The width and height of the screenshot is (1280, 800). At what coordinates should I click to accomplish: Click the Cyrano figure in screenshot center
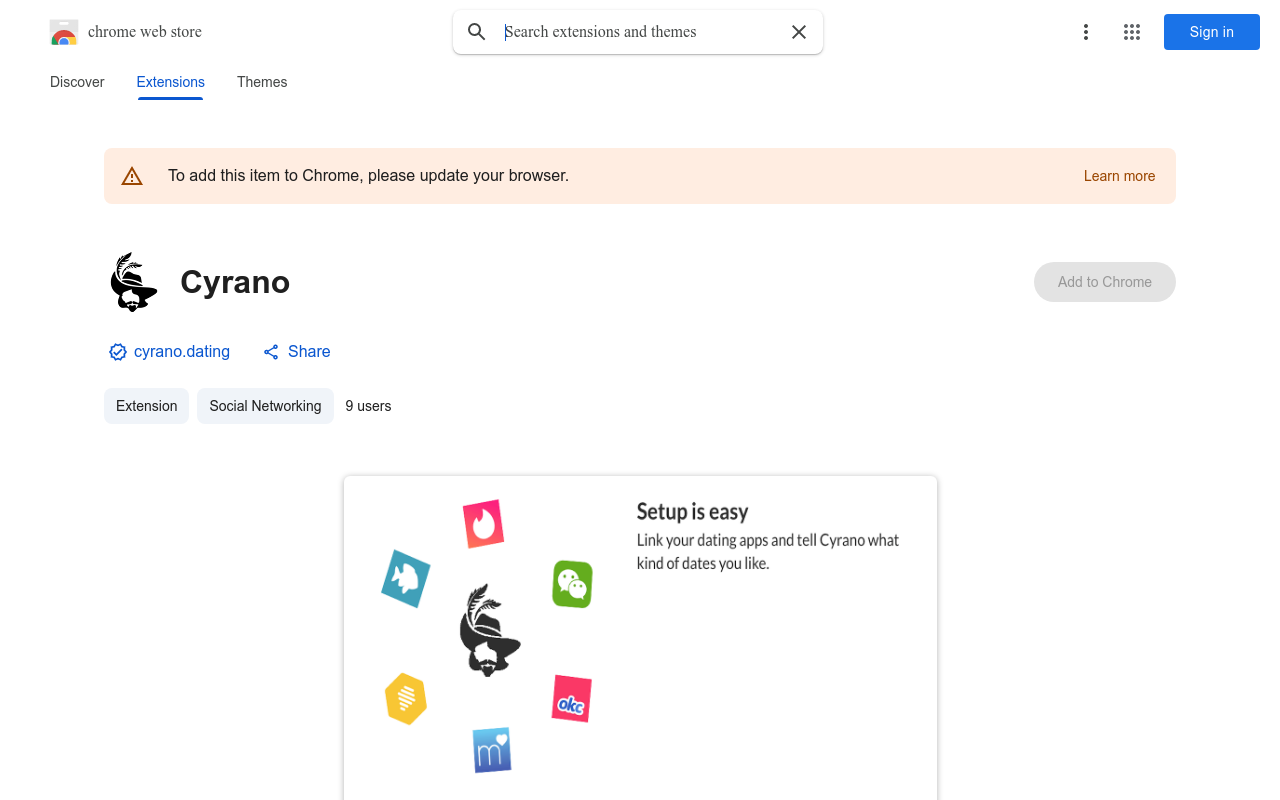click(489, 630)
